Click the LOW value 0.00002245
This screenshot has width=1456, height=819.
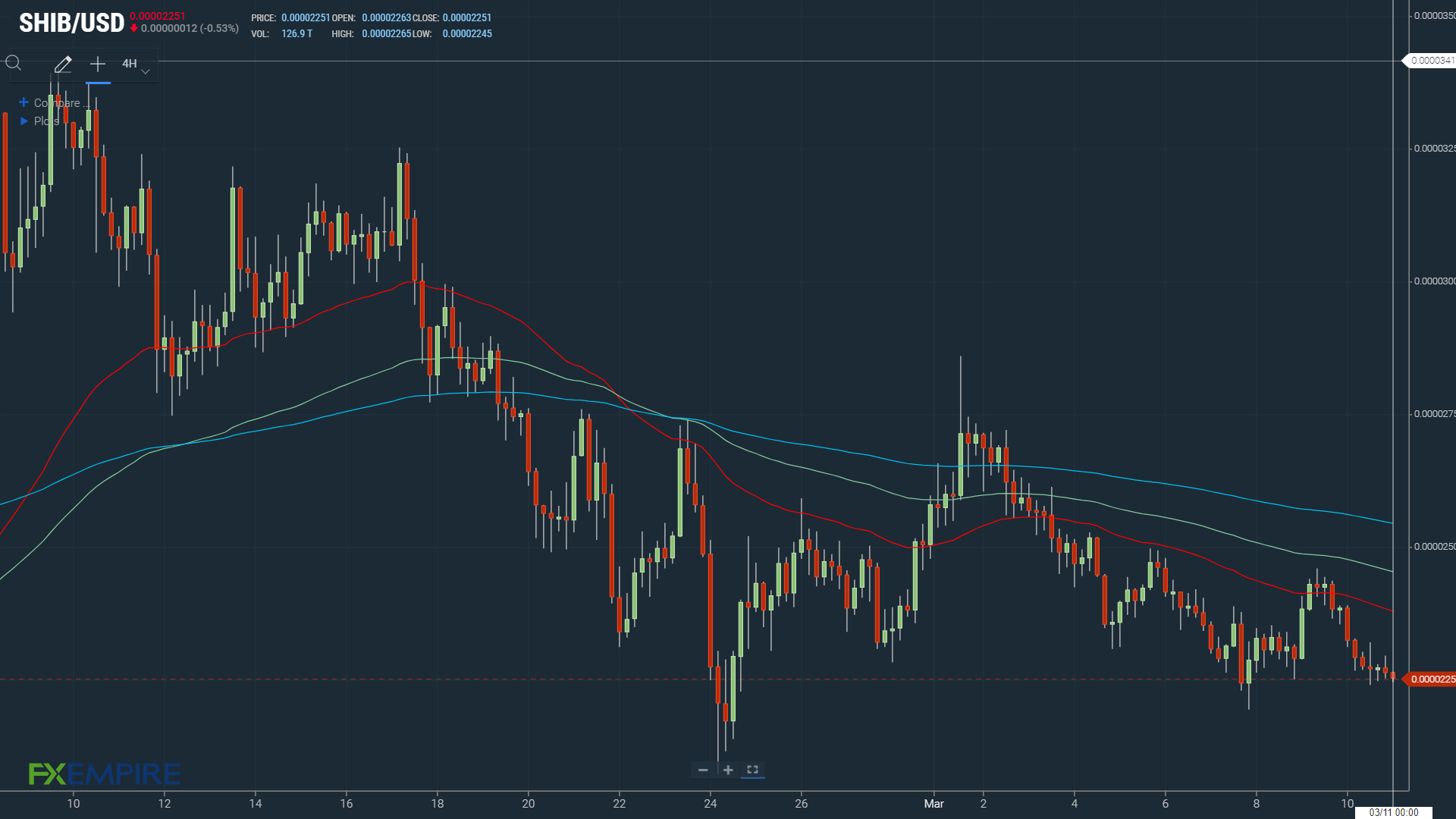[467, 34]
